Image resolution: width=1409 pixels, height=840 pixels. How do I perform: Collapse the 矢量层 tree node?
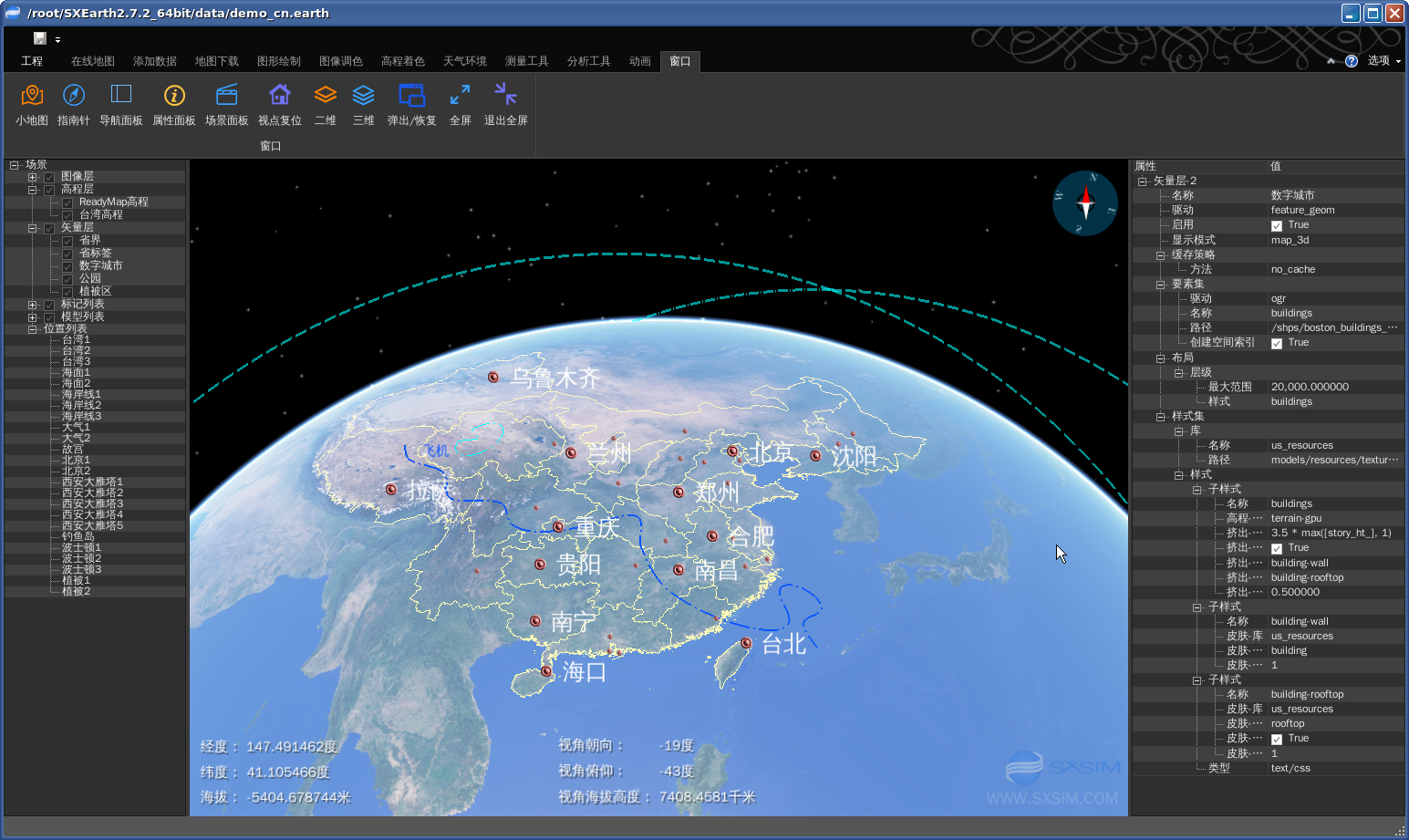click(x=32, y=228)
